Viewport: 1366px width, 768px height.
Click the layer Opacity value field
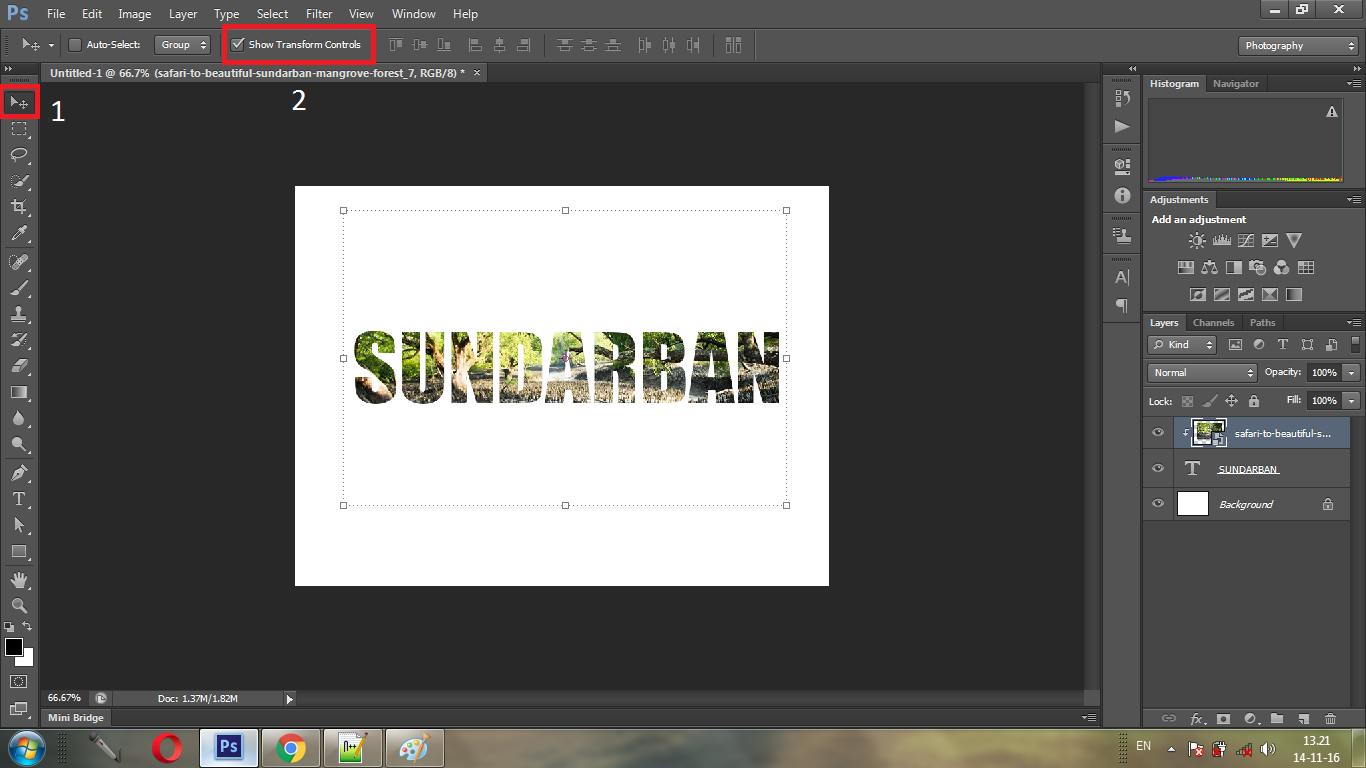pos(1324,373)
